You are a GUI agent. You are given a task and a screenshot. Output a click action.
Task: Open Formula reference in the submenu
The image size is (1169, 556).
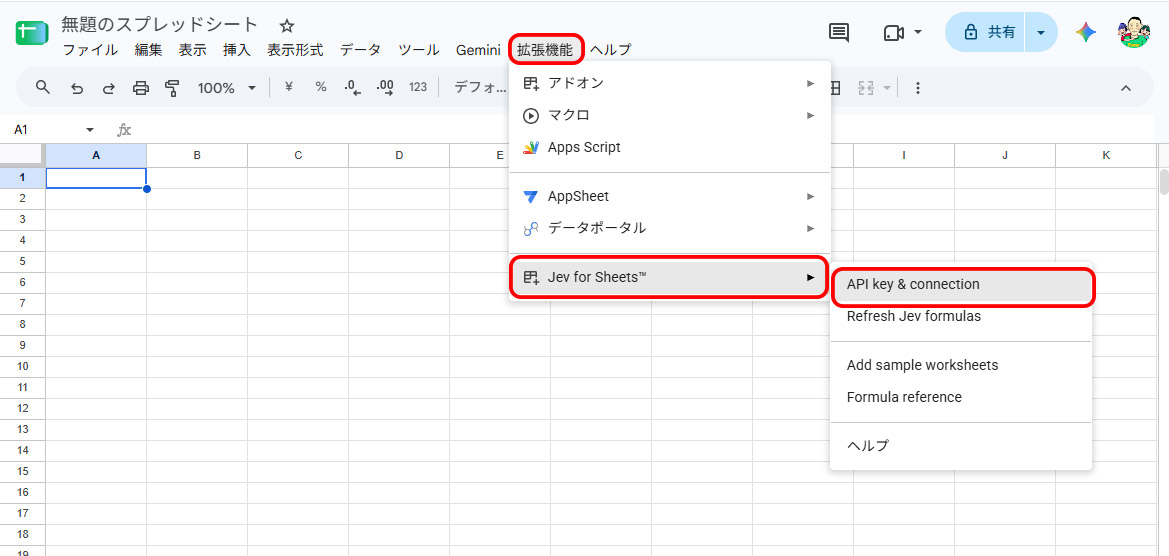click(961, 397)
